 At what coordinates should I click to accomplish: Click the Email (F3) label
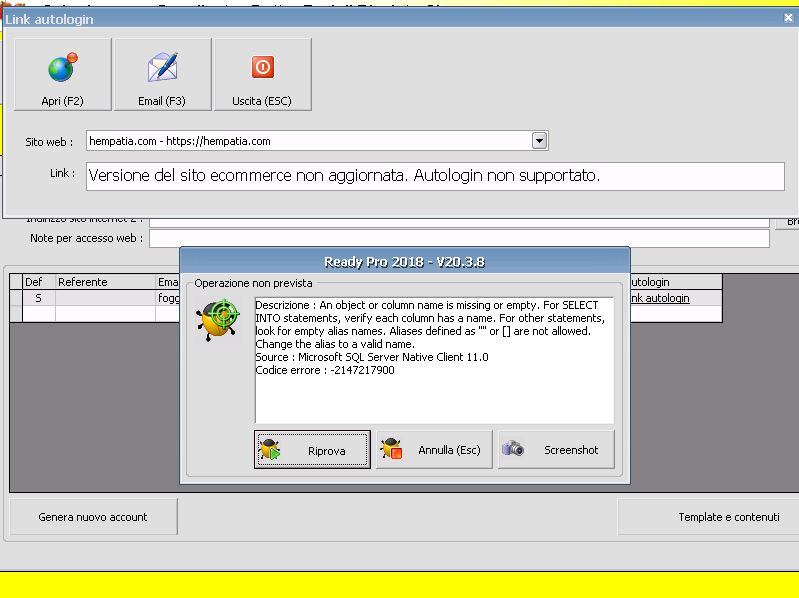pyautogui.click(x=162, y=101)
